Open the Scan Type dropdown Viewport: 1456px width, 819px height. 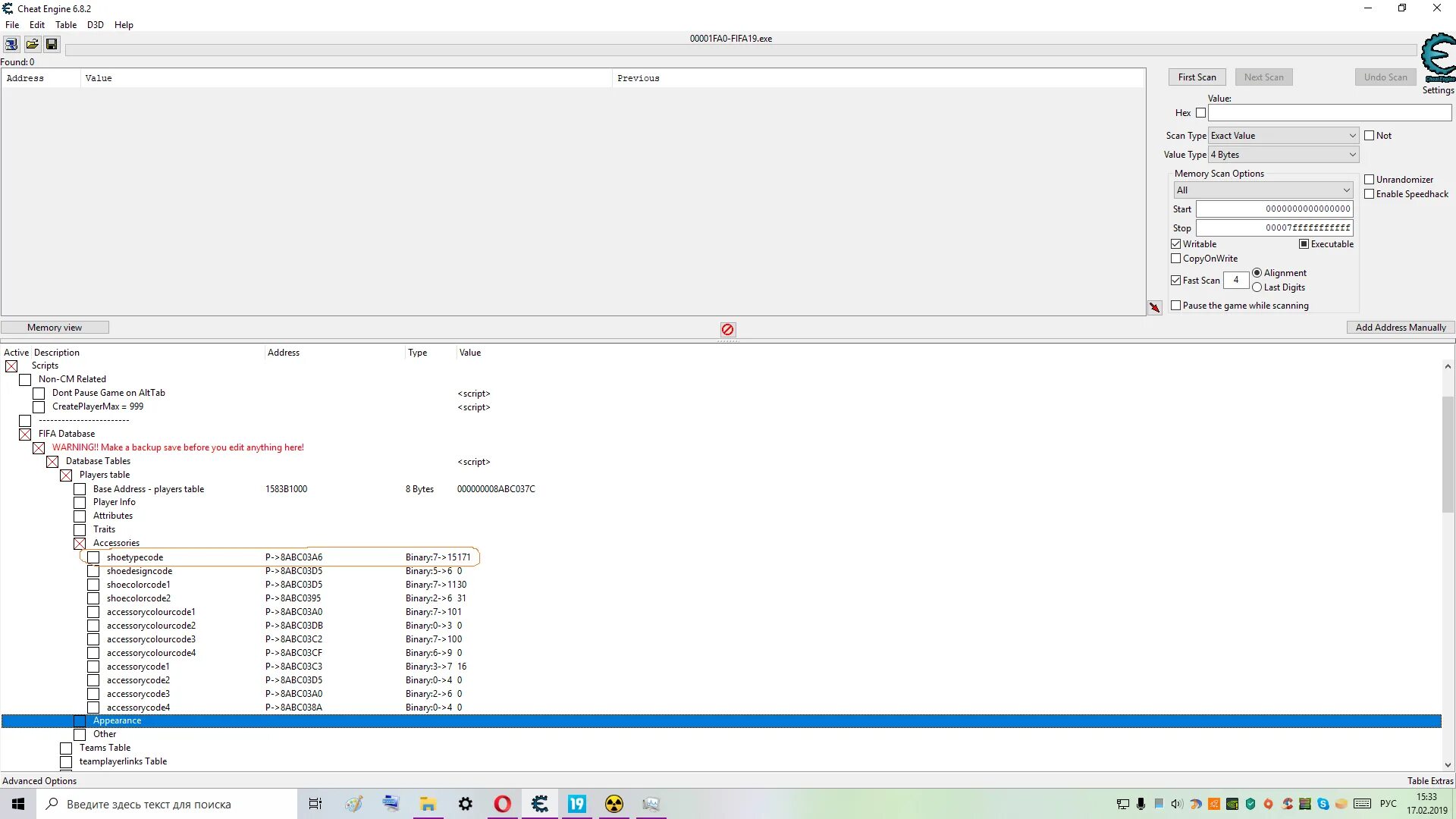tap(1282, 136)
